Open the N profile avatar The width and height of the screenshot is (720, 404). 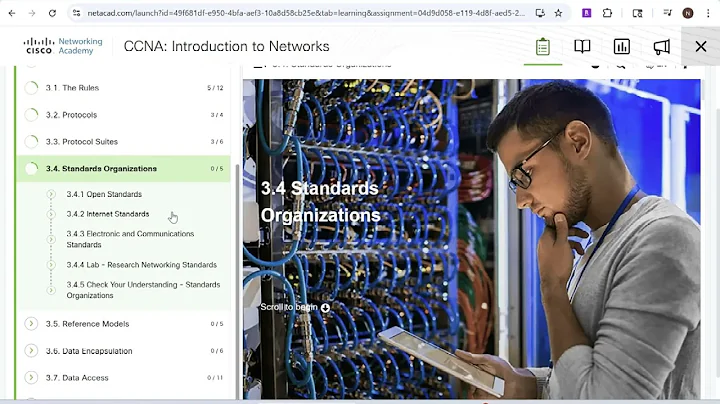coord(687,13)
